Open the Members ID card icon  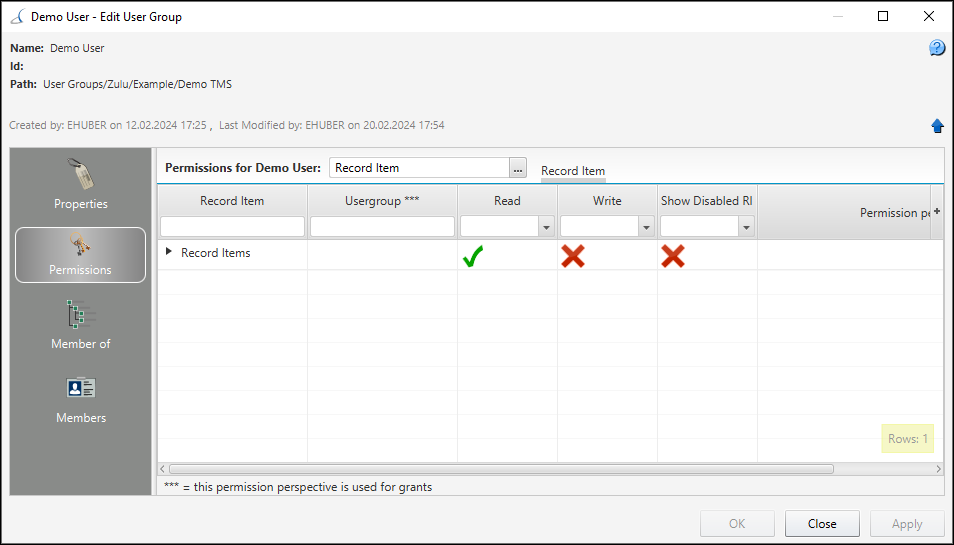pyautogui.click(x=80, y=387)
